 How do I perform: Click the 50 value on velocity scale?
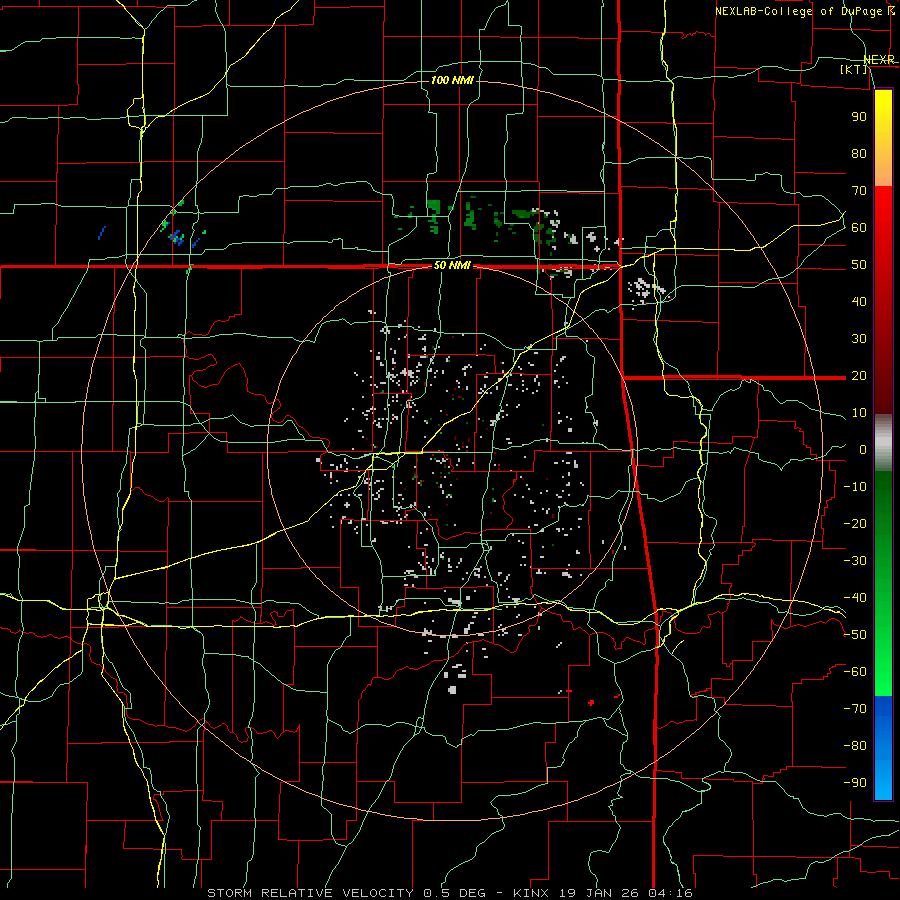[859, 265]
